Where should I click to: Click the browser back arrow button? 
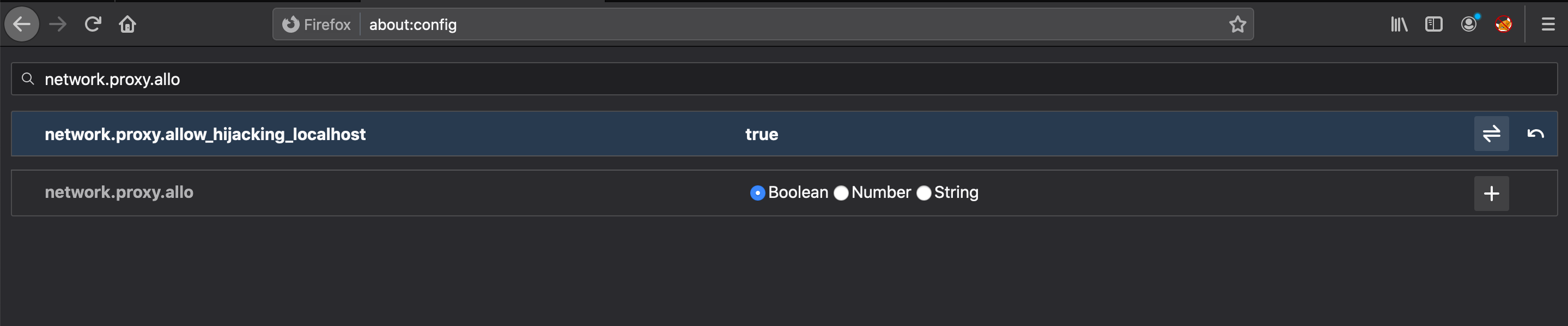point(22,25)
